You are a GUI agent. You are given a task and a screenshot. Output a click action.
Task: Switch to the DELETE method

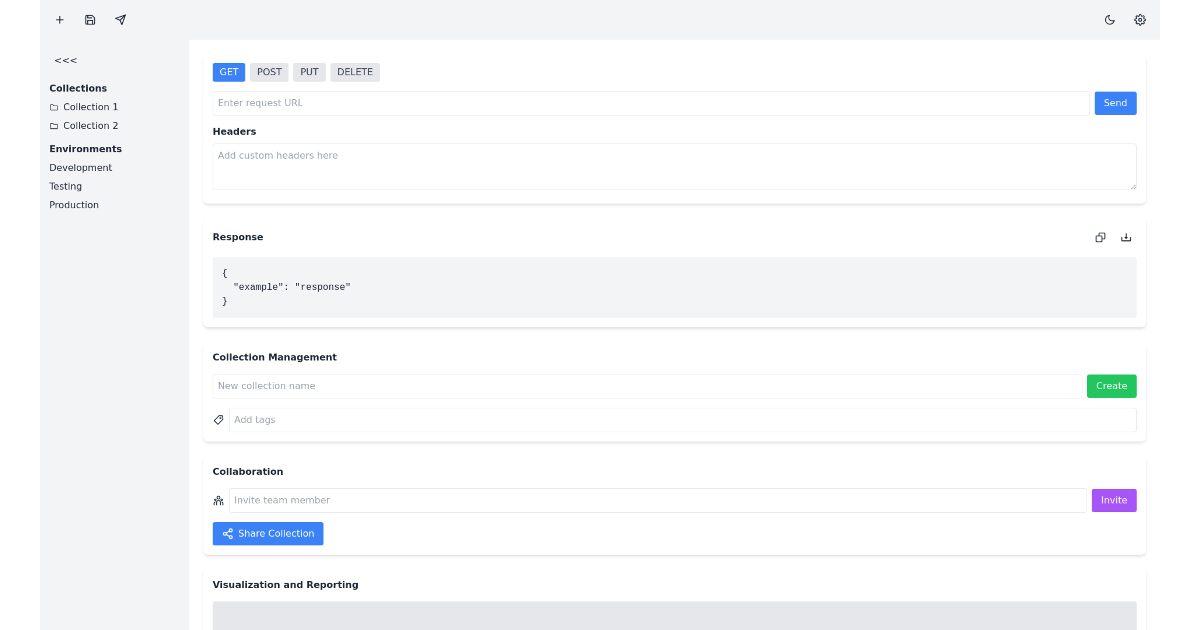(354, 71)
